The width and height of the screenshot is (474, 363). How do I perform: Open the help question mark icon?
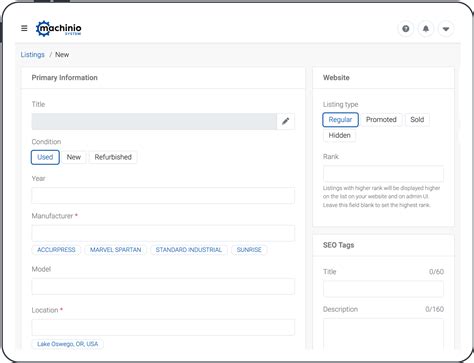[x=406, y=29]
